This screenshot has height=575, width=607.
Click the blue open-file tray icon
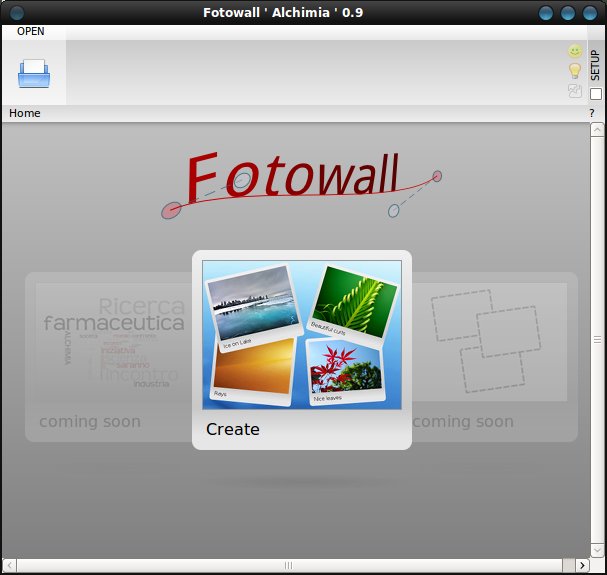(34, 73)
